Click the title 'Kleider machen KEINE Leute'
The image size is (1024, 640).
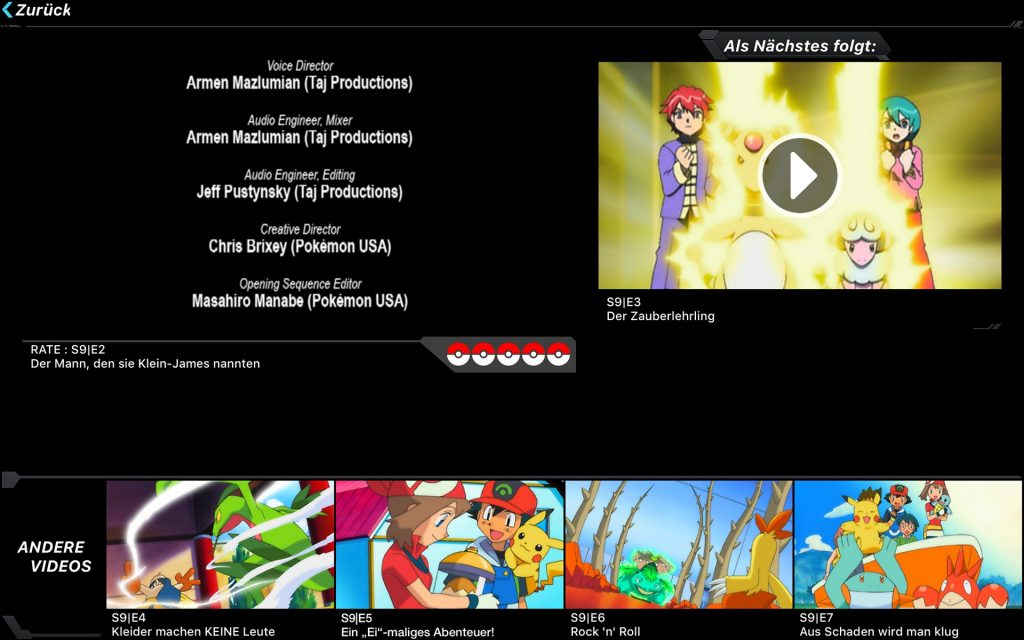coord(193,632)
